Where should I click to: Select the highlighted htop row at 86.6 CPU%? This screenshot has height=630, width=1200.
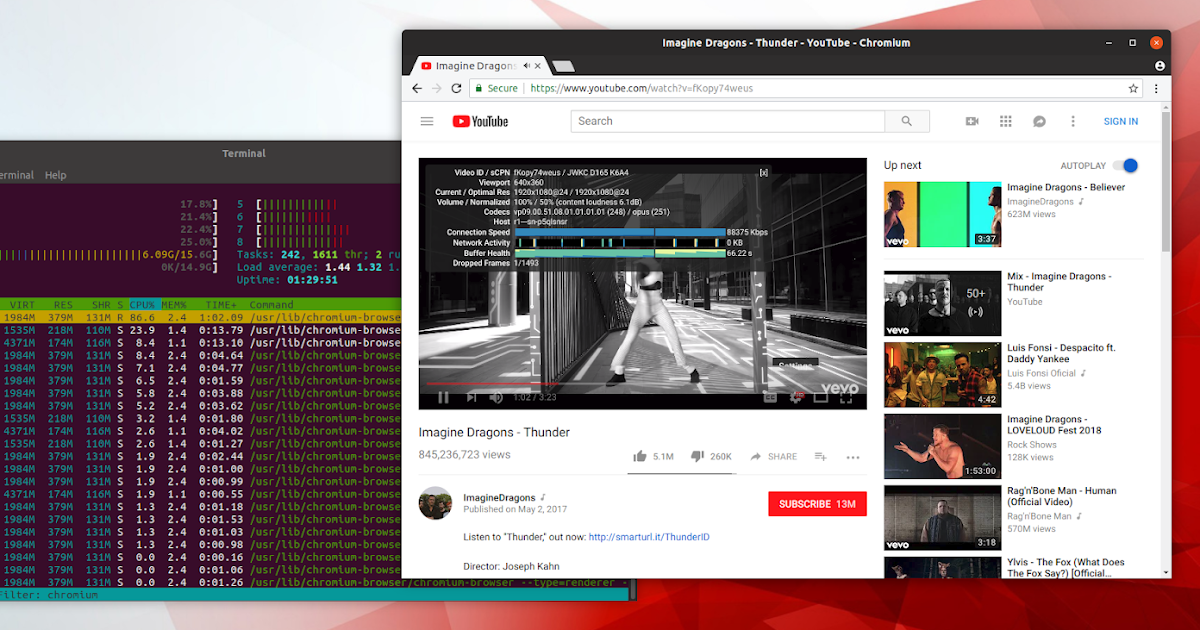click(200, 317)
